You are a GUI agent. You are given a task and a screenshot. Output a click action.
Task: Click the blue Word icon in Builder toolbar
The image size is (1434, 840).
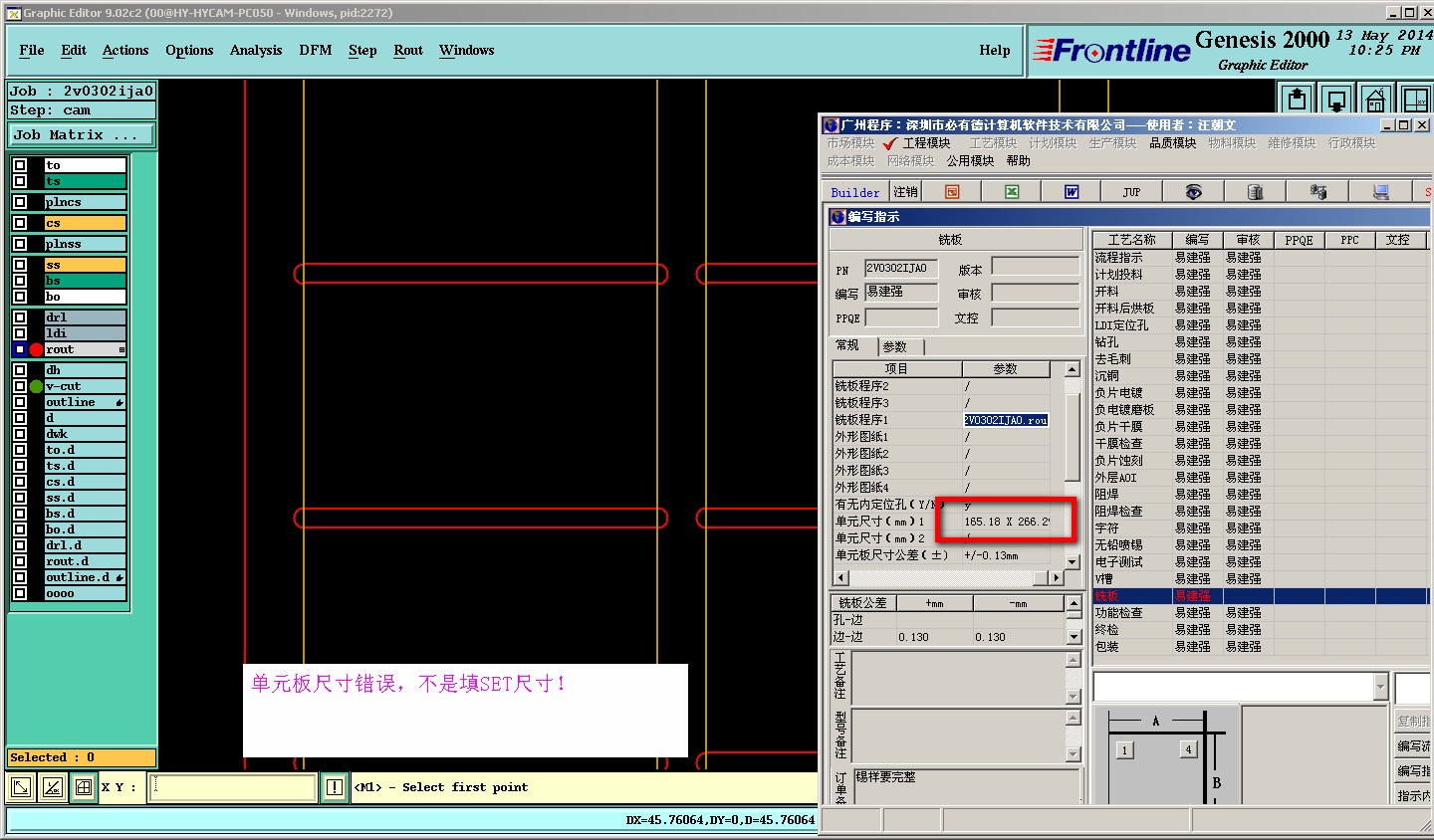click(1072, 192)
